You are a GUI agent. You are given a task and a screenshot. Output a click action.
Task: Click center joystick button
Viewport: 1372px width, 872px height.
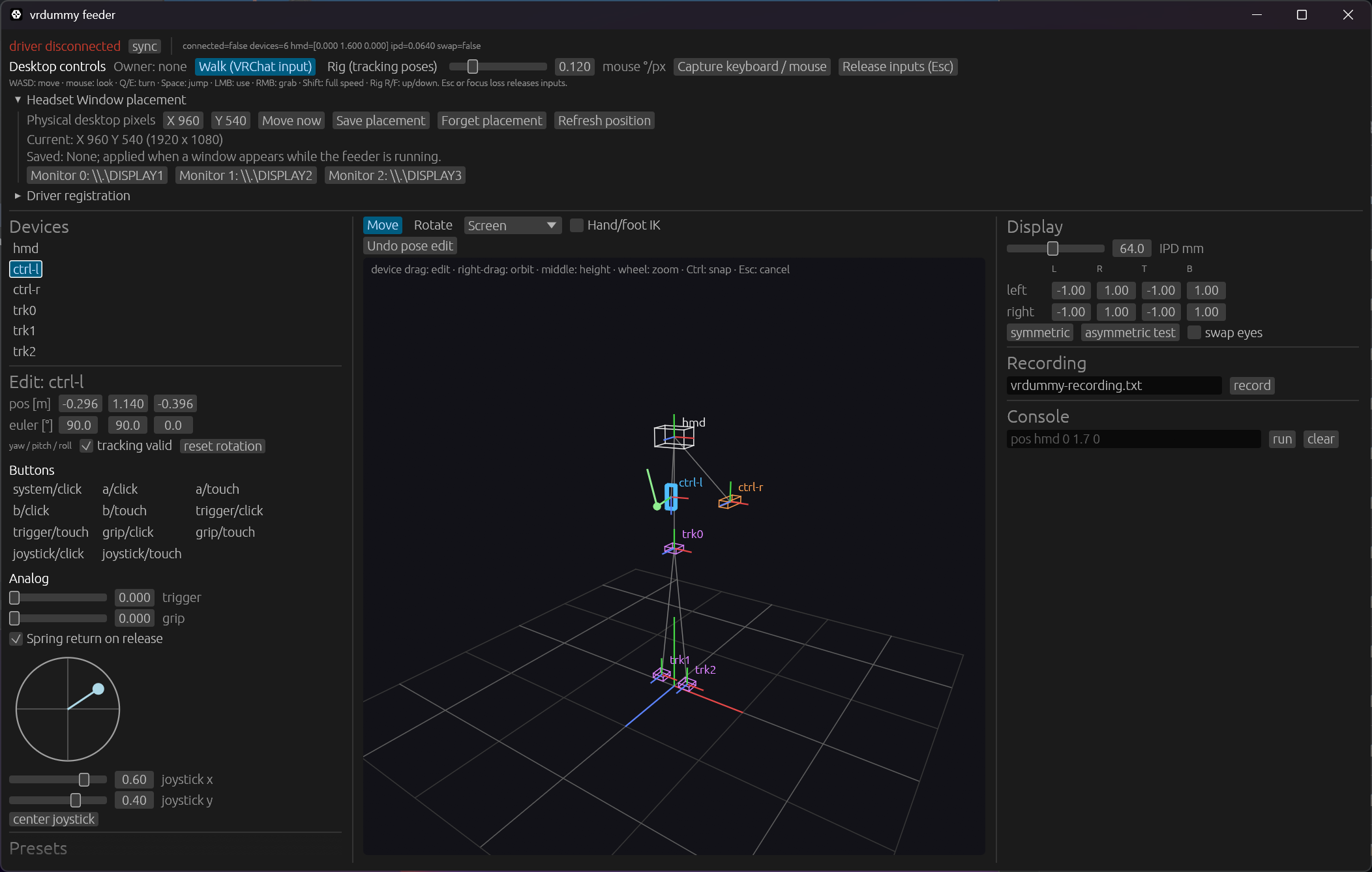(53, 819)
